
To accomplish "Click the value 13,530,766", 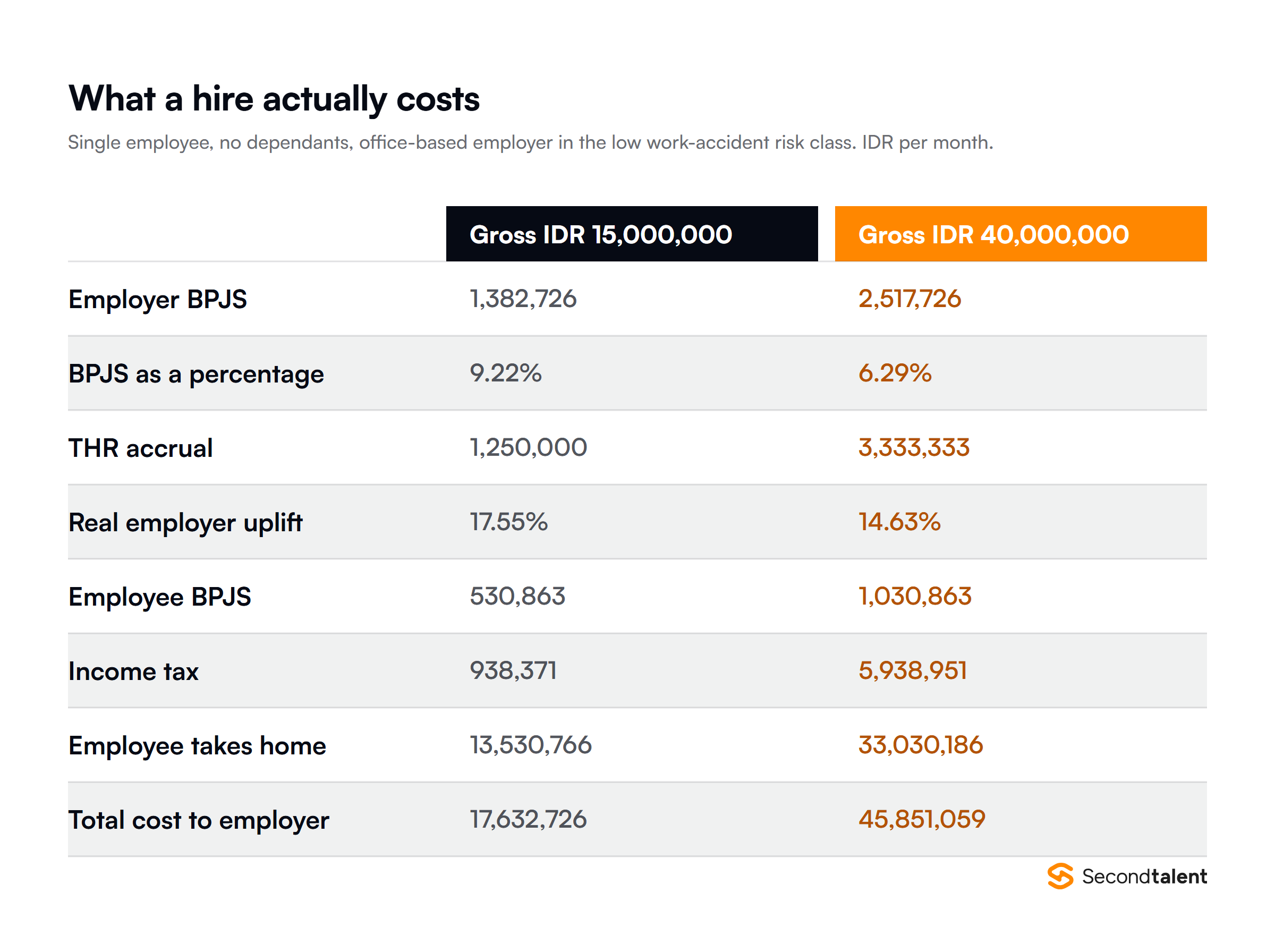I will click(x=531, y=744).
